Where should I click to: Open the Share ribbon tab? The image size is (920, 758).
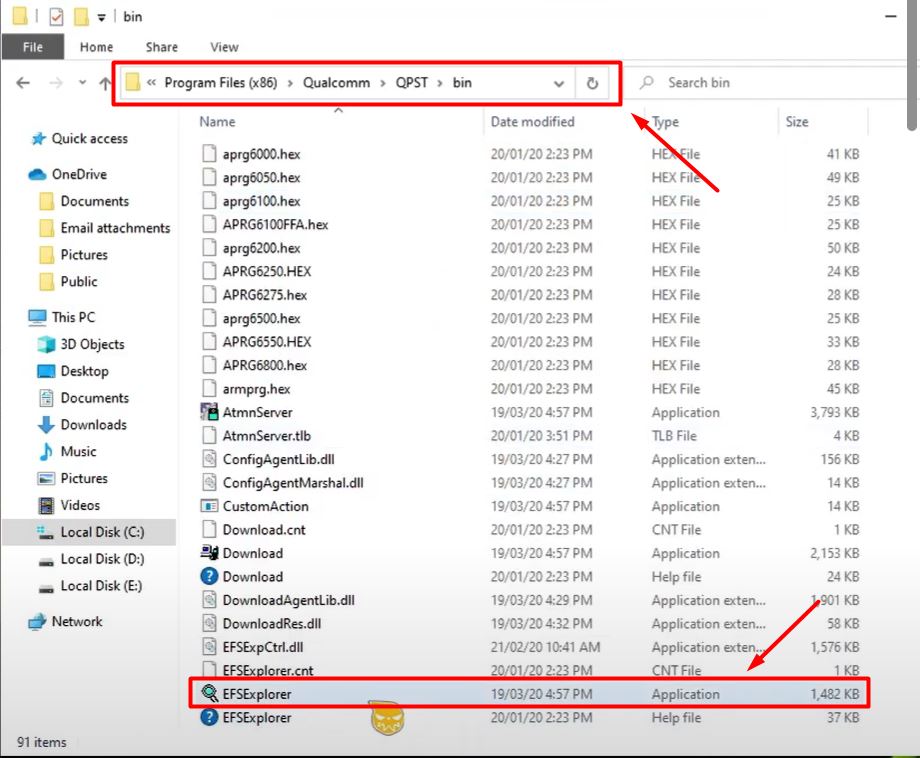tap(161, 47)
